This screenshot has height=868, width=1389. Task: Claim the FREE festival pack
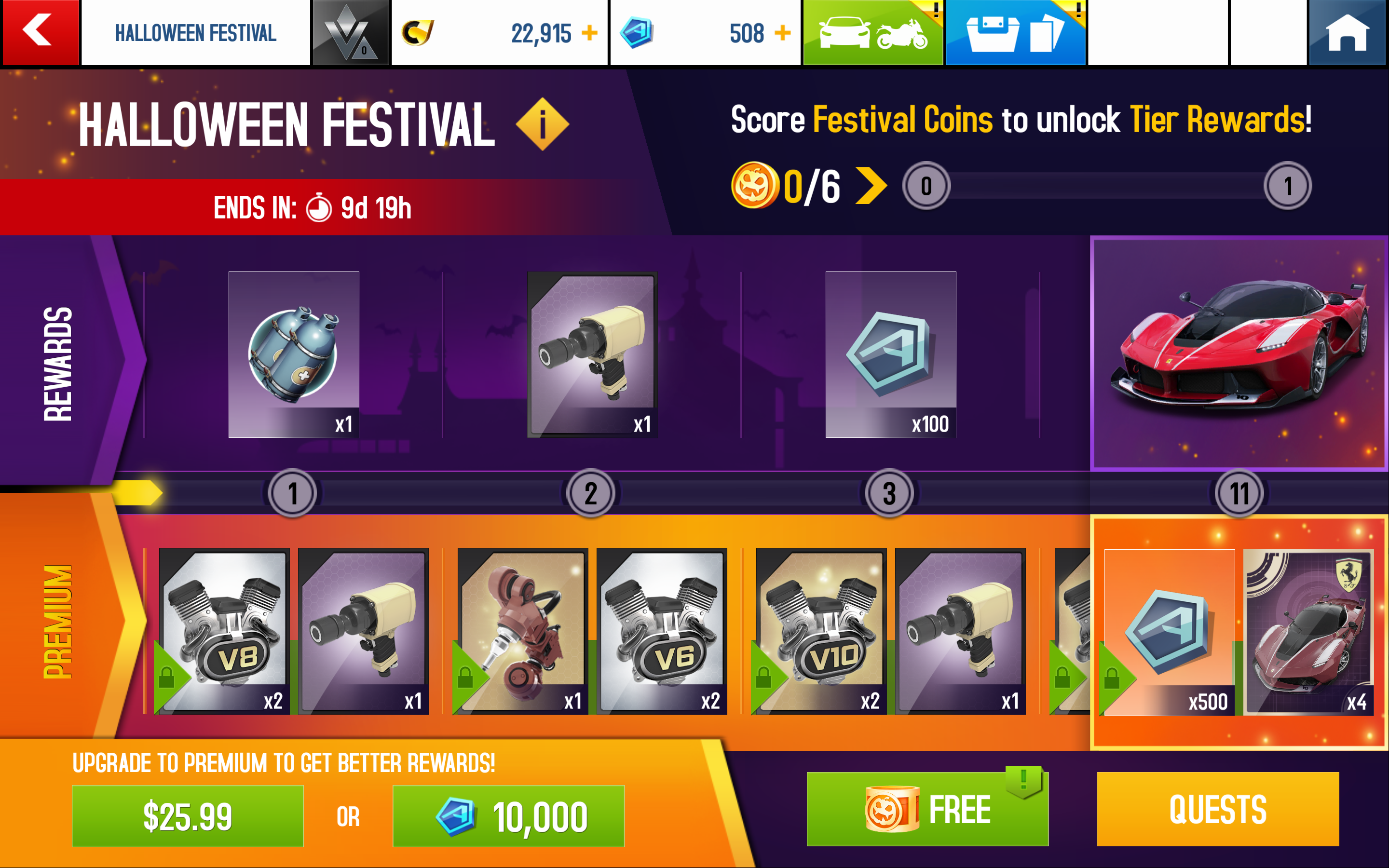tap(927, 809)
